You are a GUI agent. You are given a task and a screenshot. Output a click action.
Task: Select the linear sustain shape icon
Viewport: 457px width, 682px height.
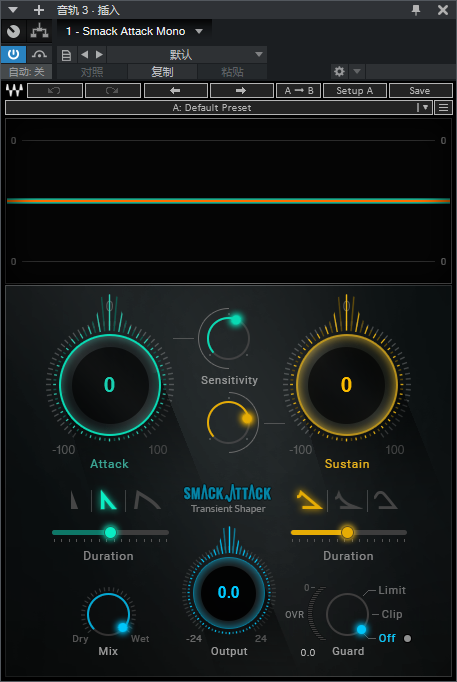click(309, 500)
